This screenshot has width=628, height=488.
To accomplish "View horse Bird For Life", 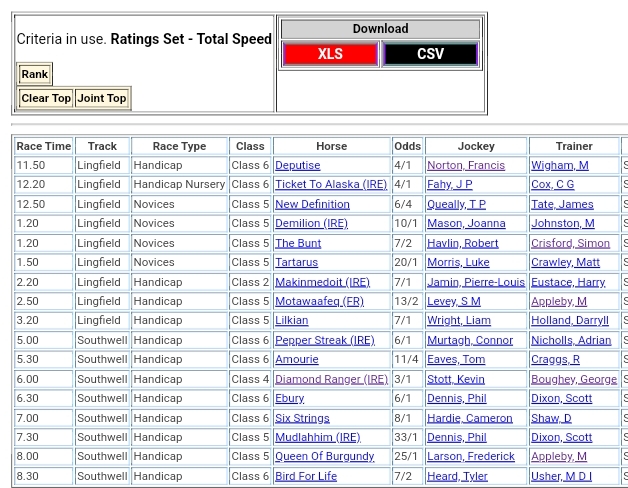I will [306, 476].
